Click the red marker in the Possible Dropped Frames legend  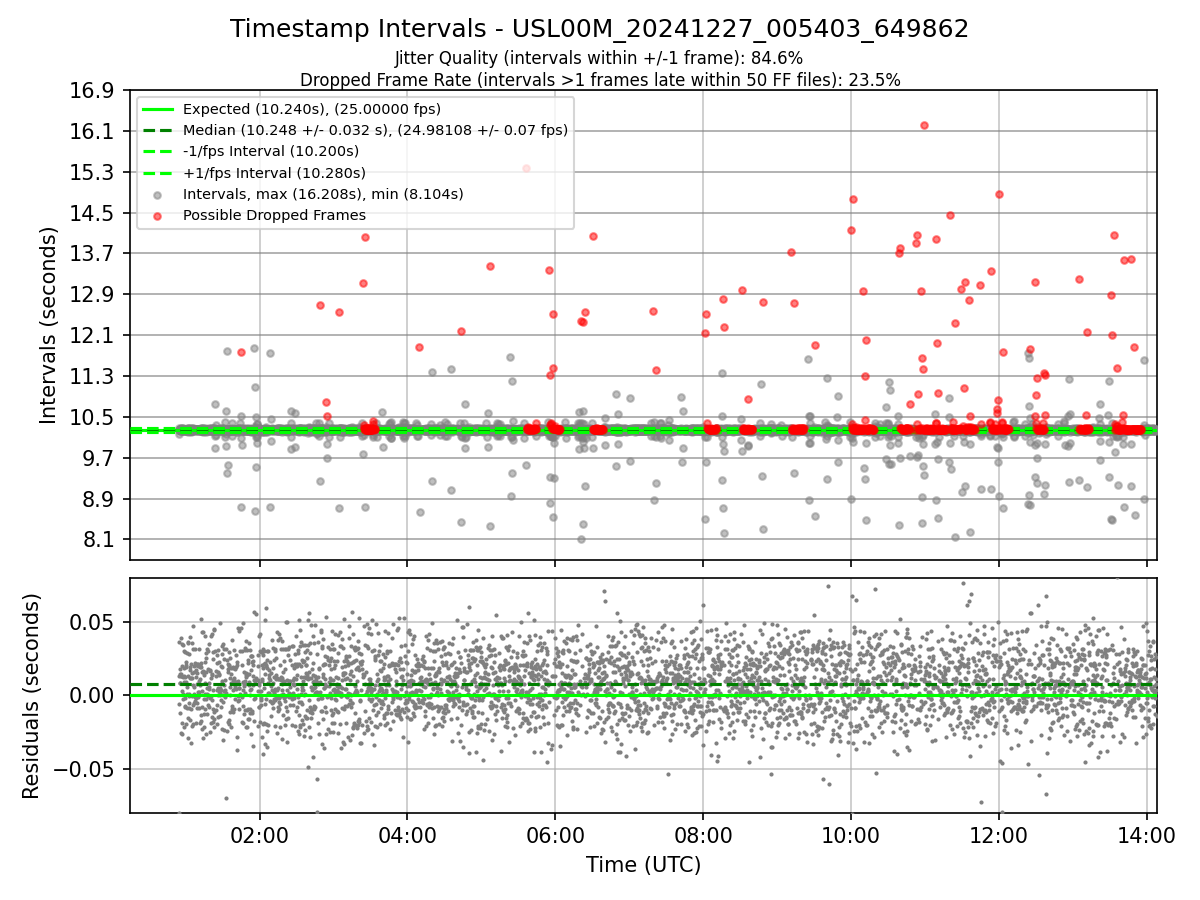click(x=159, y=215)
